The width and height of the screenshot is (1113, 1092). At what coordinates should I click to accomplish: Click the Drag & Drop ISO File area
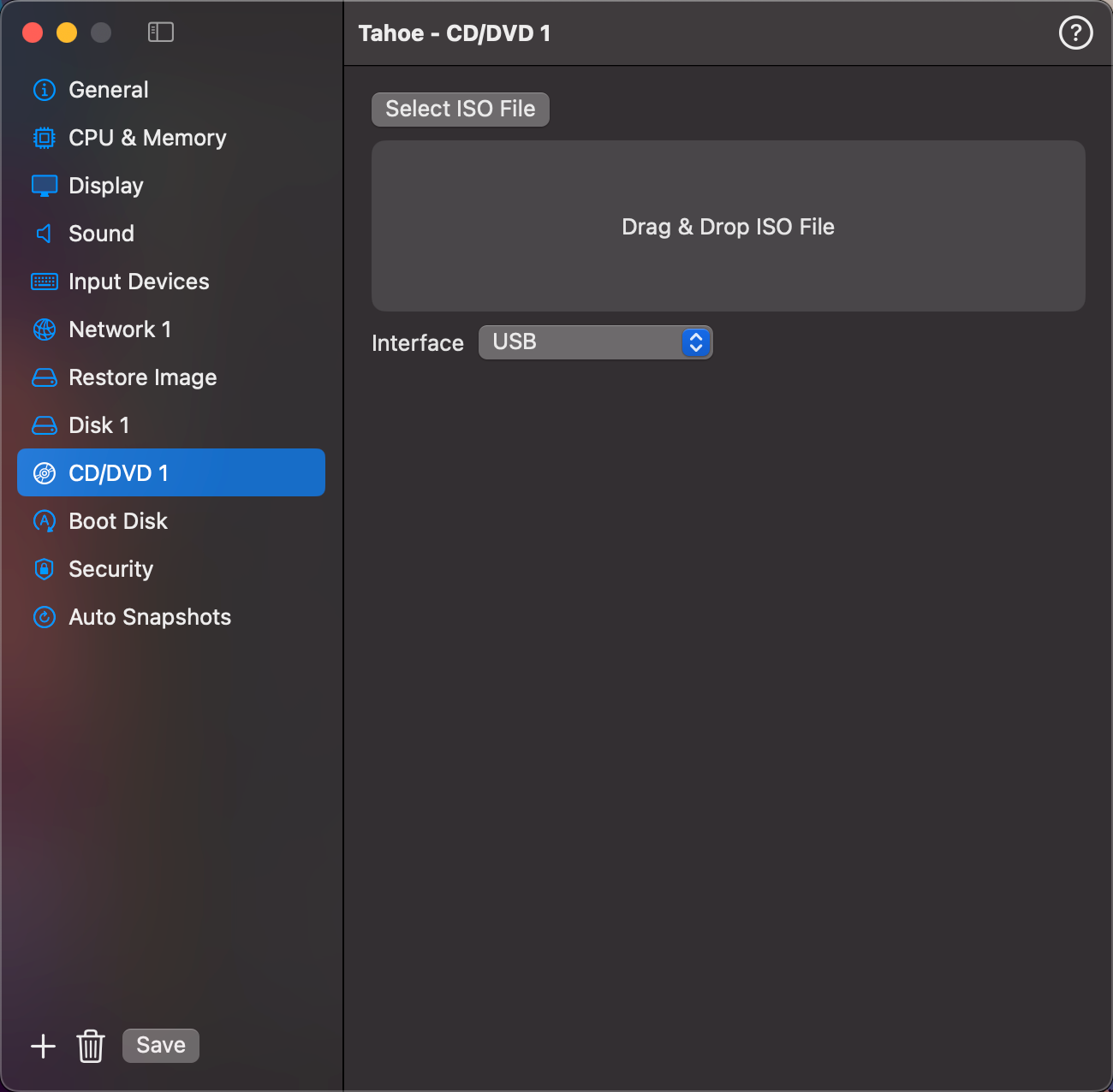pyautogui.click(x=728, y=226)
